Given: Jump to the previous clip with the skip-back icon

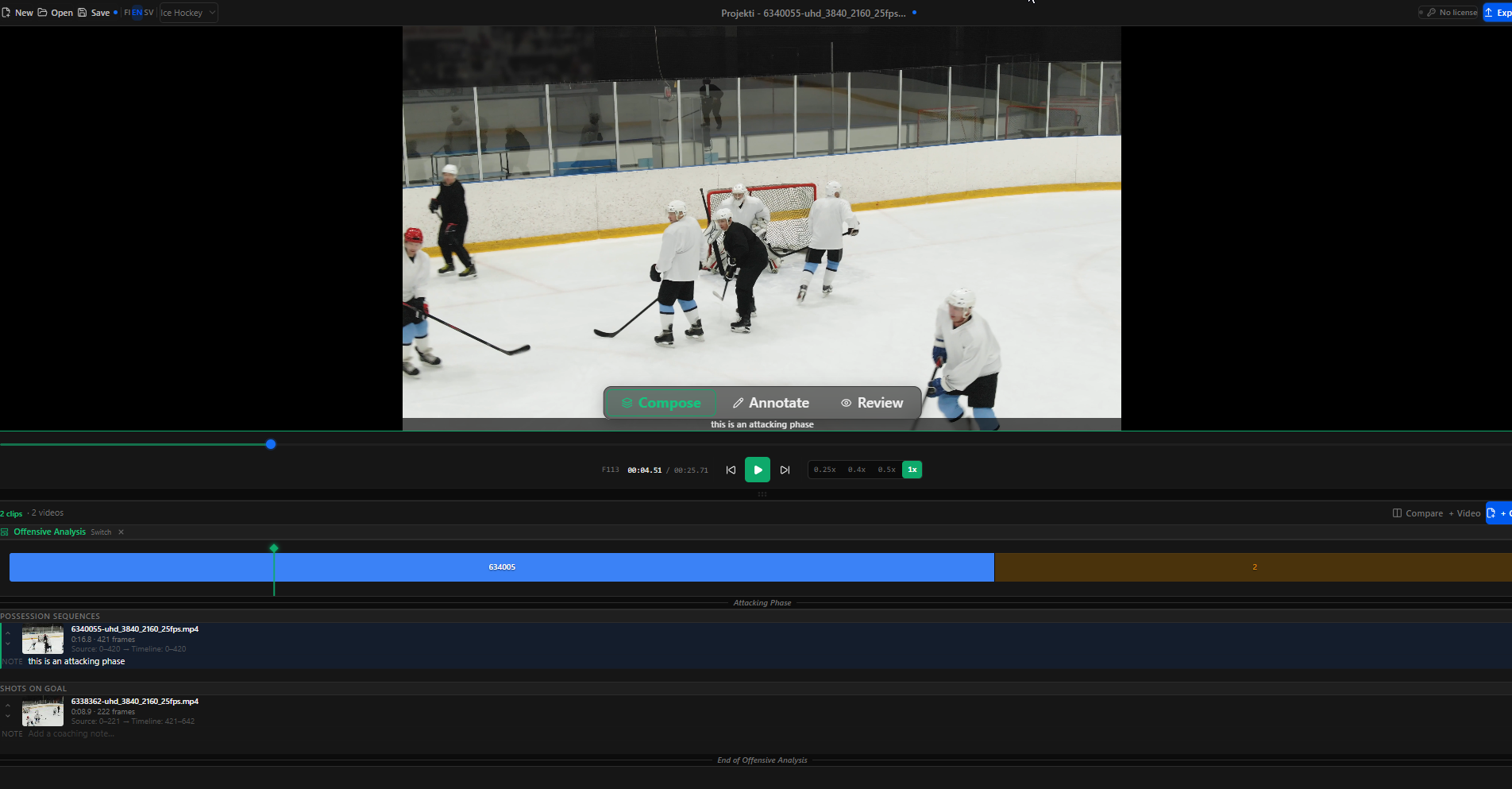Looking at the screenshot, I should (x=730, y=470).
